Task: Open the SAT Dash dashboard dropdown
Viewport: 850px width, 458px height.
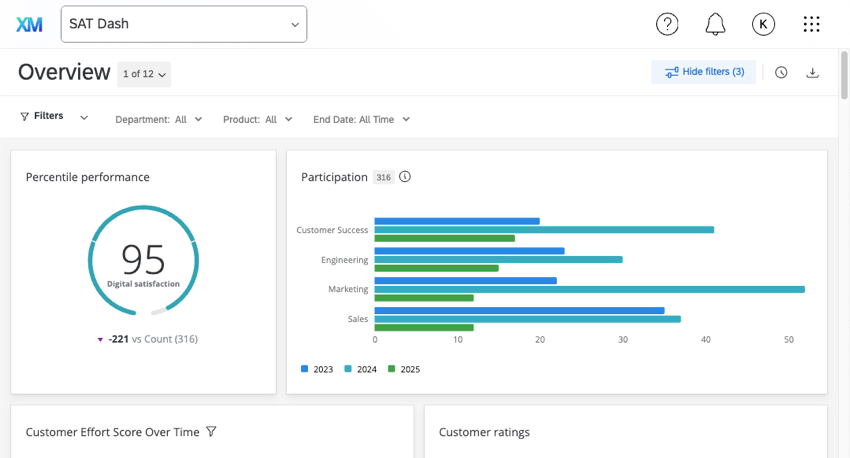Action: pyautogui.click(x=184, y=24)
